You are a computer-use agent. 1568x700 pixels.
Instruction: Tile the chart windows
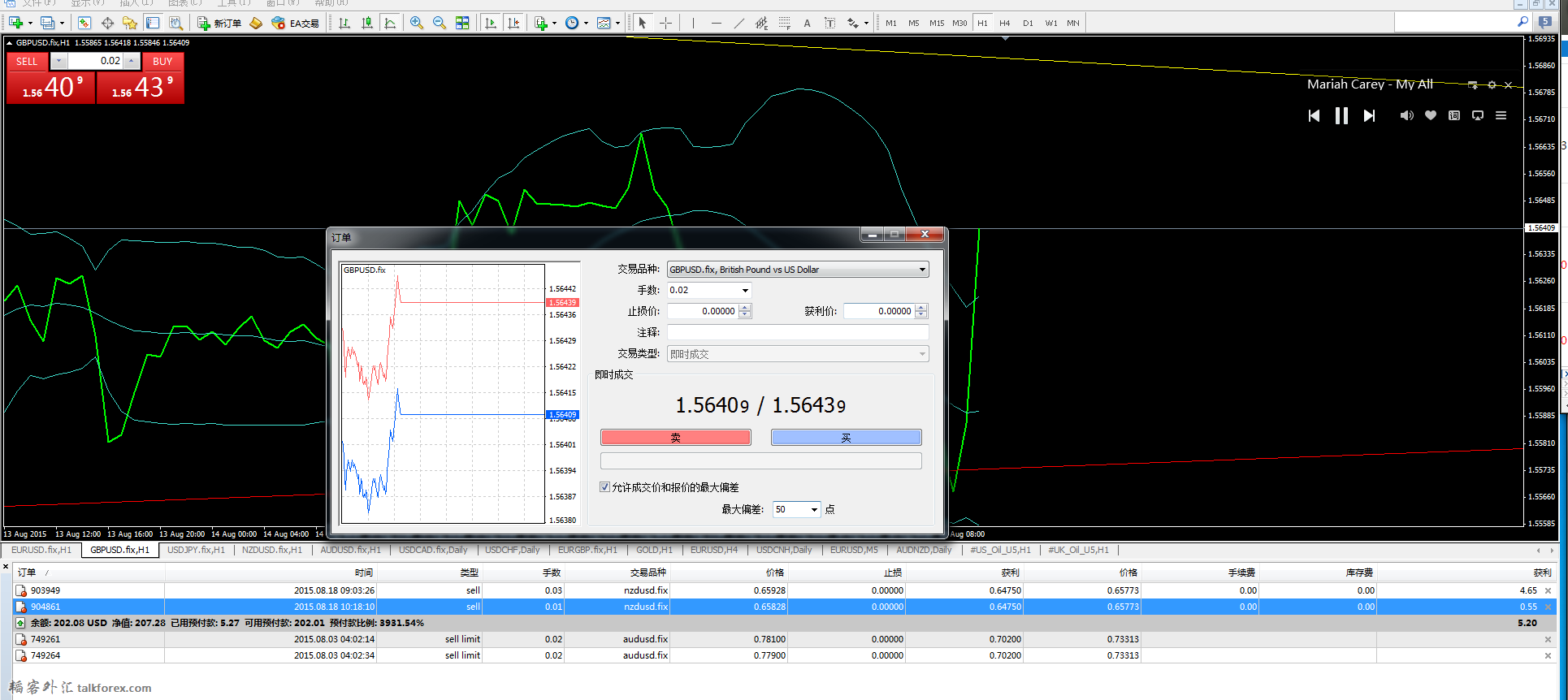462,23
